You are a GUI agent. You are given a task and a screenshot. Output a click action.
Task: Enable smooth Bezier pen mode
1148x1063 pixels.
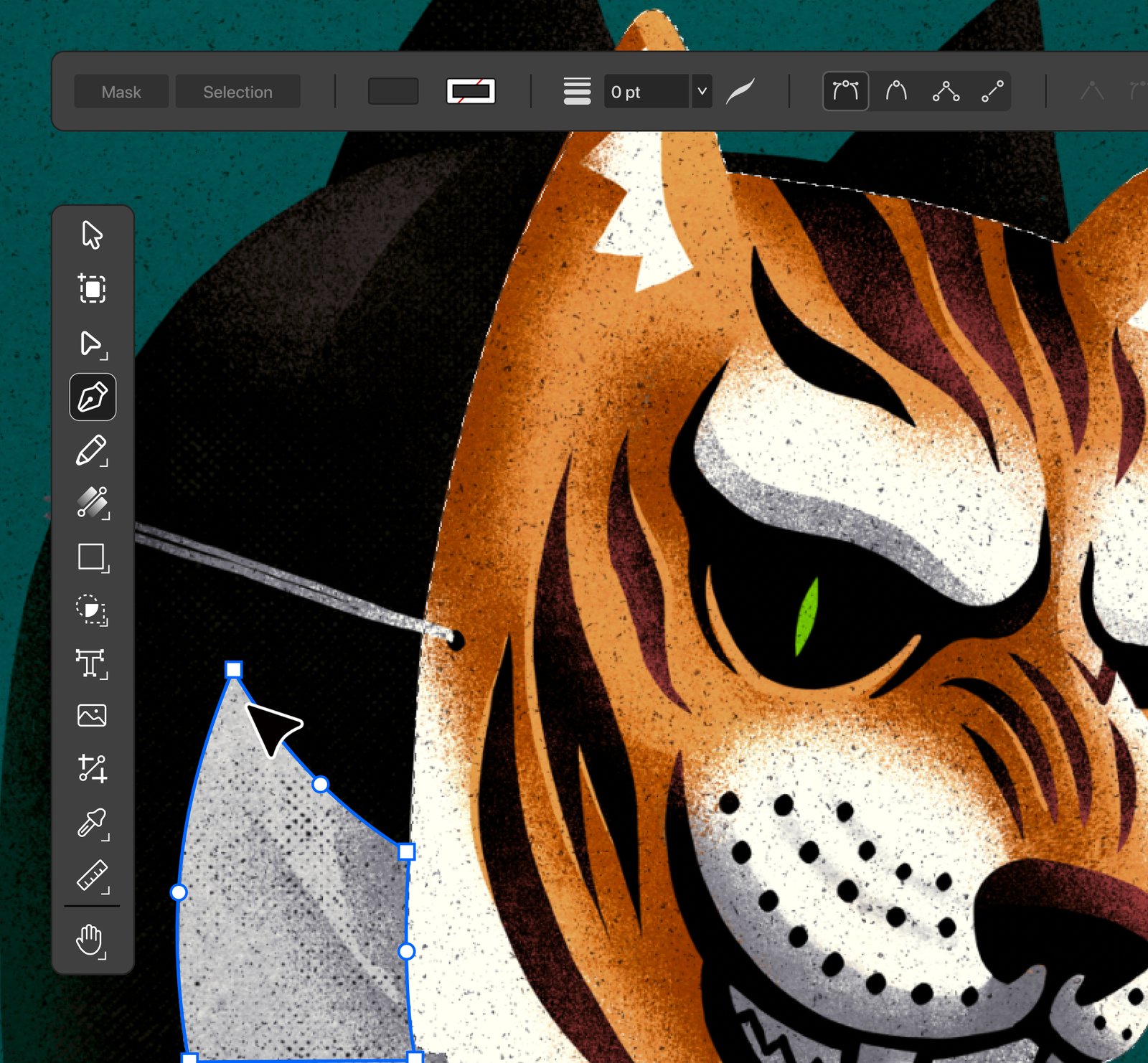(845, 91)
